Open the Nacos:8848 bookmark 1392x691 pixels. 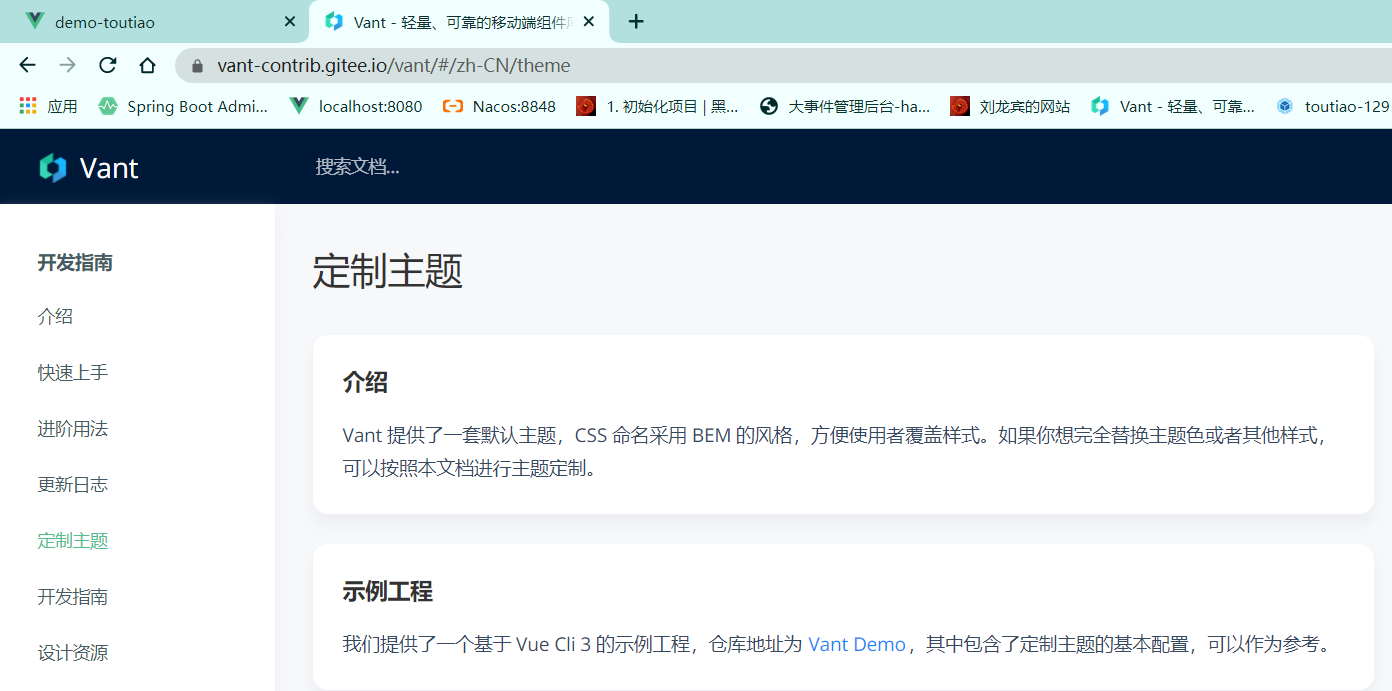point(499,106)
